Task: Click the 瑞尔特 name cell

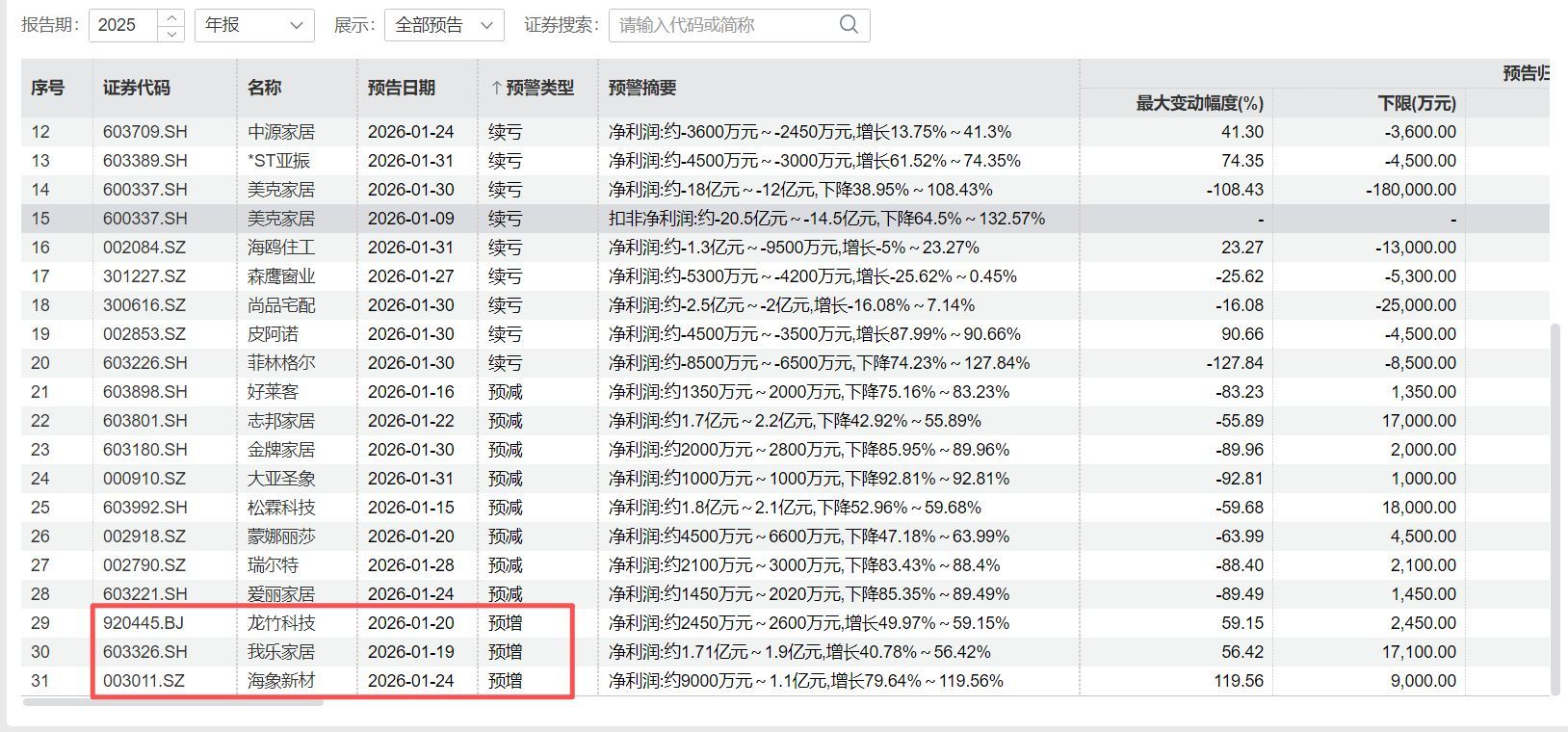Action: [273, 565]
